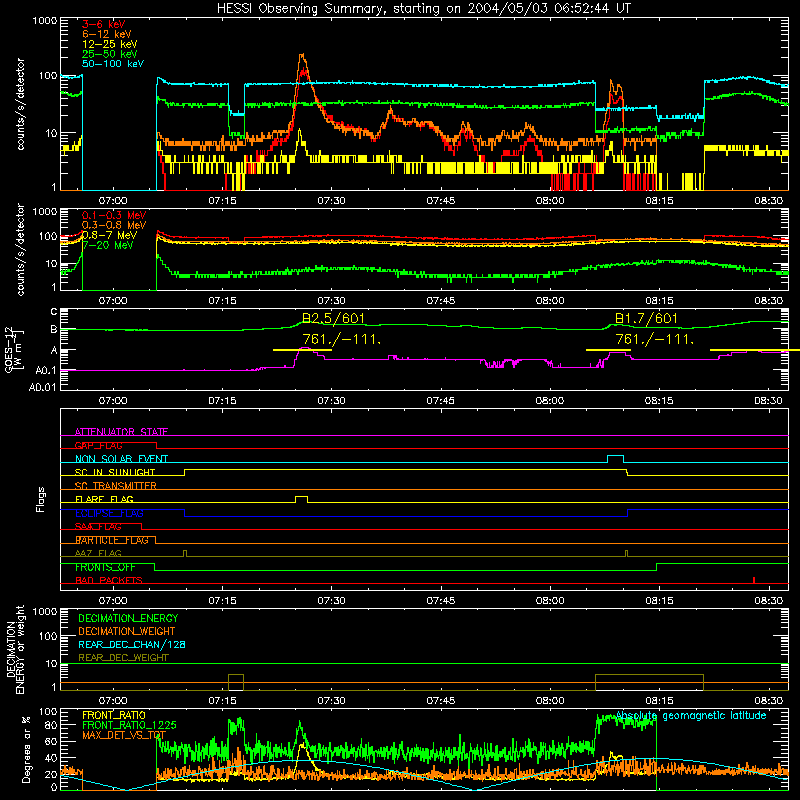Screen dimensions: 800x800
Task: Click the FLARE_FLAG label
Action: (x=104, y=499)
